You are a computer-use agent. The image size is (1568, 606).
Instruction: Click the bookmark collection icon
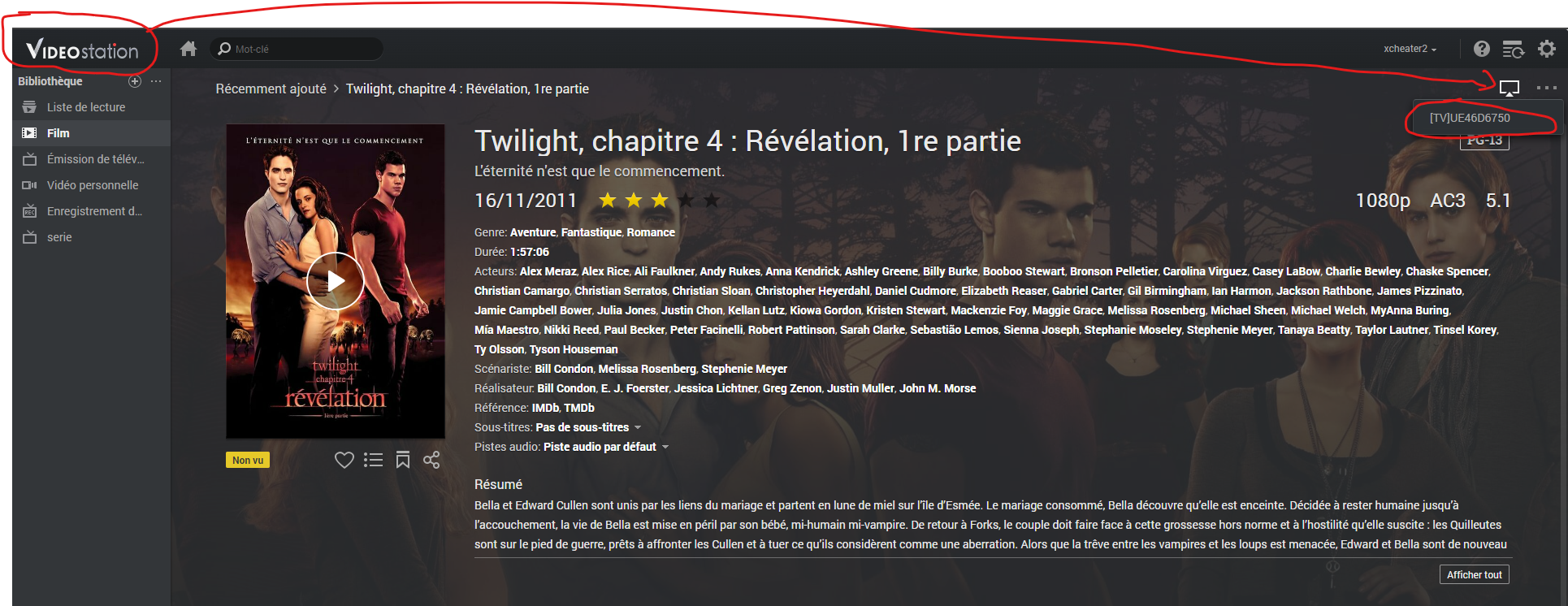pyautogui.click(x=403, y=460)
